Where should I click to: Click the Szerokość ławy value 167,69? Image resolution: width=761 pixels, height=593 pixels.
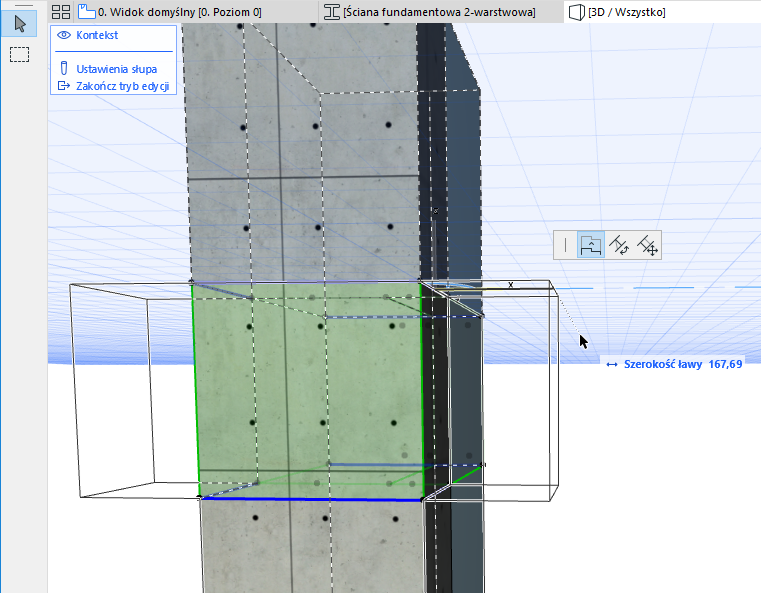(x=725, y=365)
